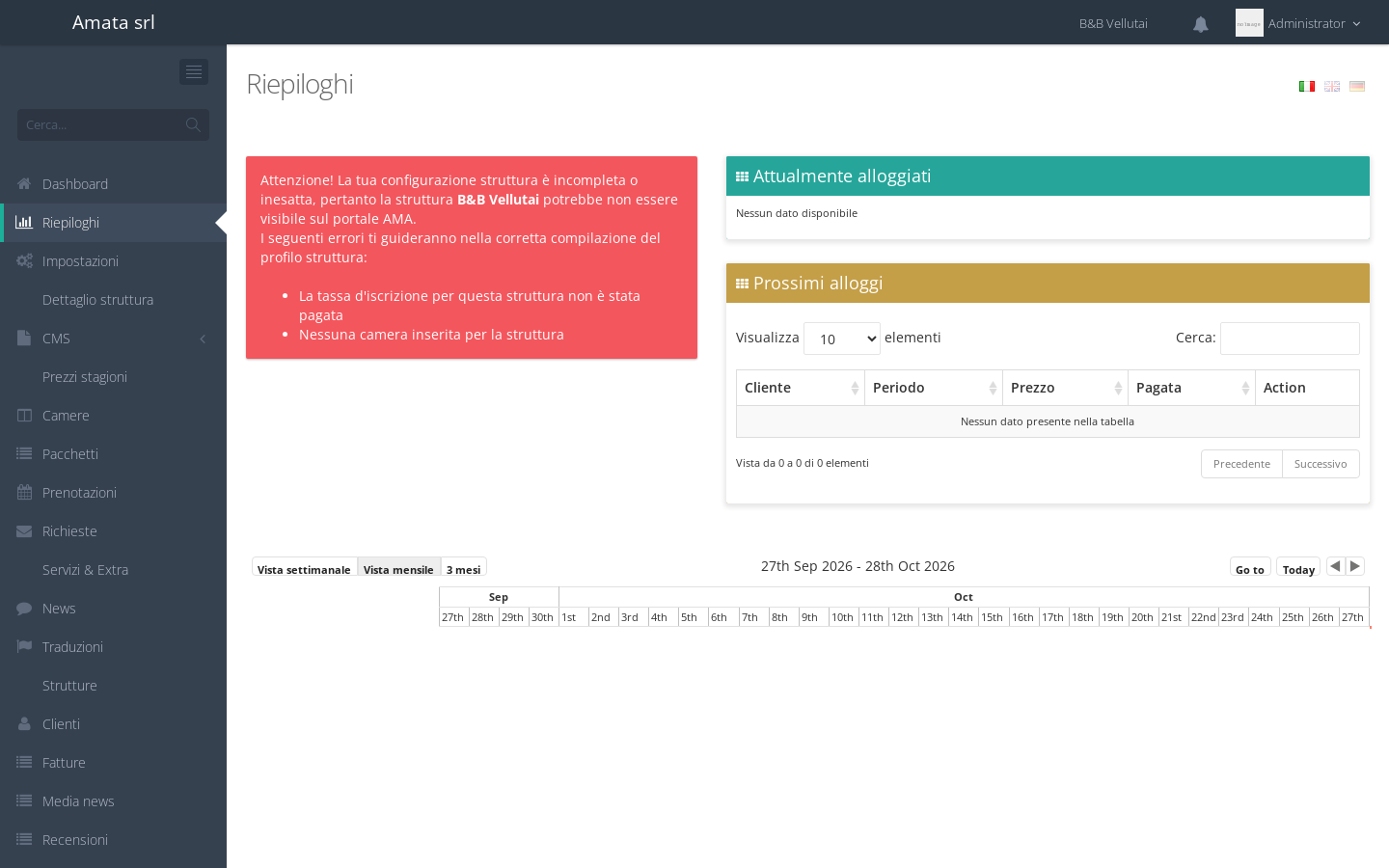Open the Administrator user dropdown
This screenshot has width=1389, height=868.
tap(1298, 23)
